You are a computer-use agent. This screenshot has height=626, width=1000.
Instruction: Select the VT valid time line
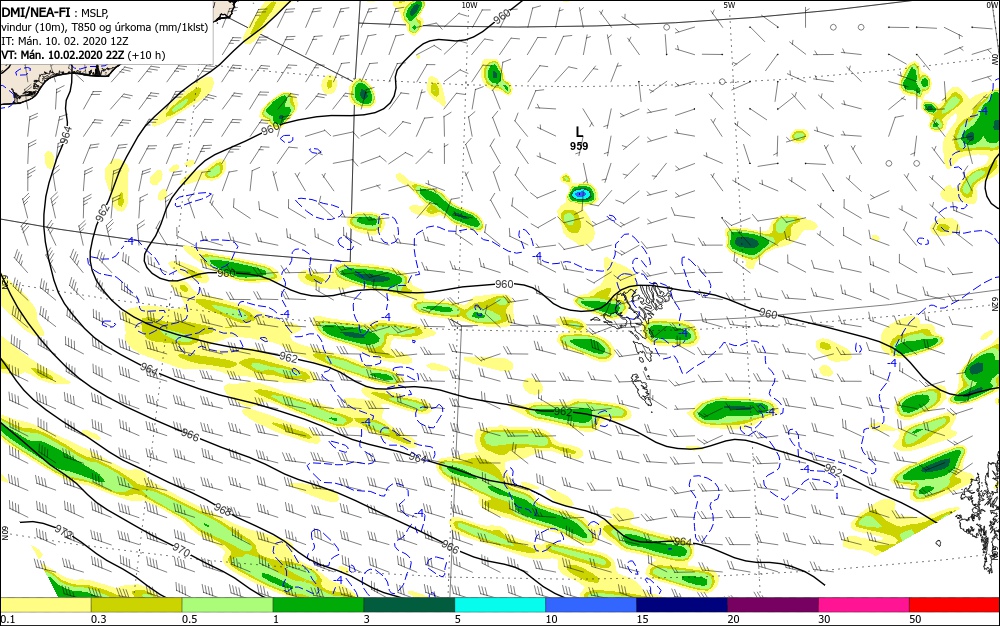pyautogui.click(x=83, y=55)
